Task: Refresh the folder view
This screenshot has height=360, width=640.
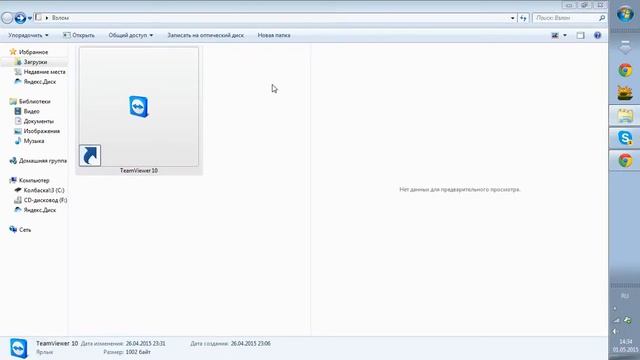Action: (523, 18)
